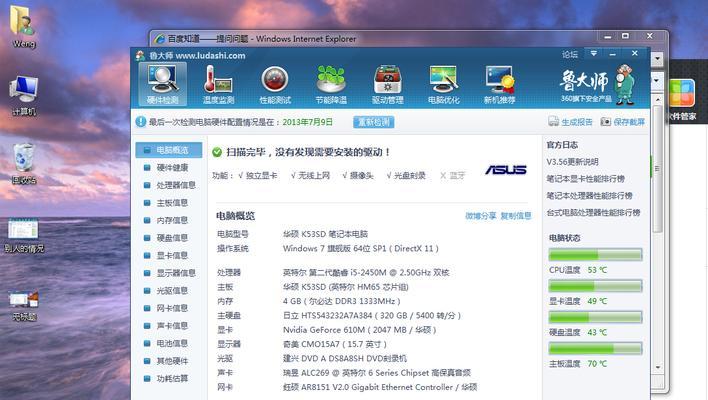The width and height of the screenshot is (708, 400).
Task: Click the ASUS brand logo
Action: point(506,170)
